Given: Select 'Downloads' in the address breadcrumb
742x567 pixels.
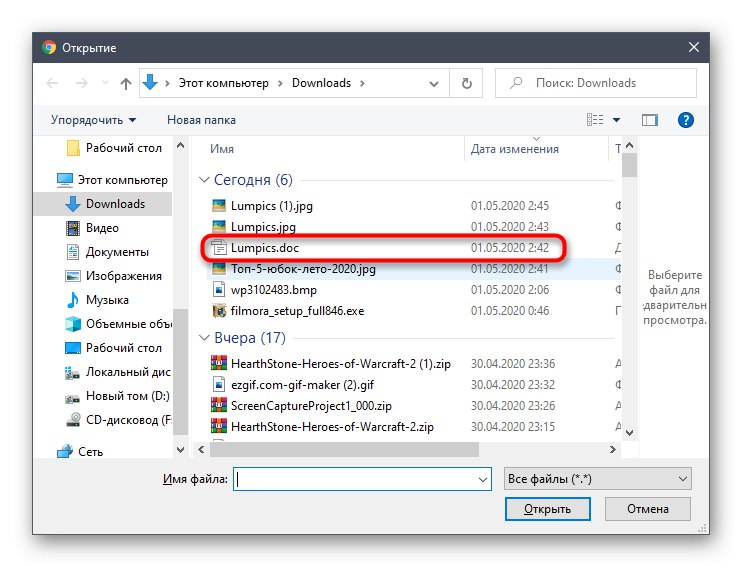Looking at the screenshot, I should coord(321,83).
